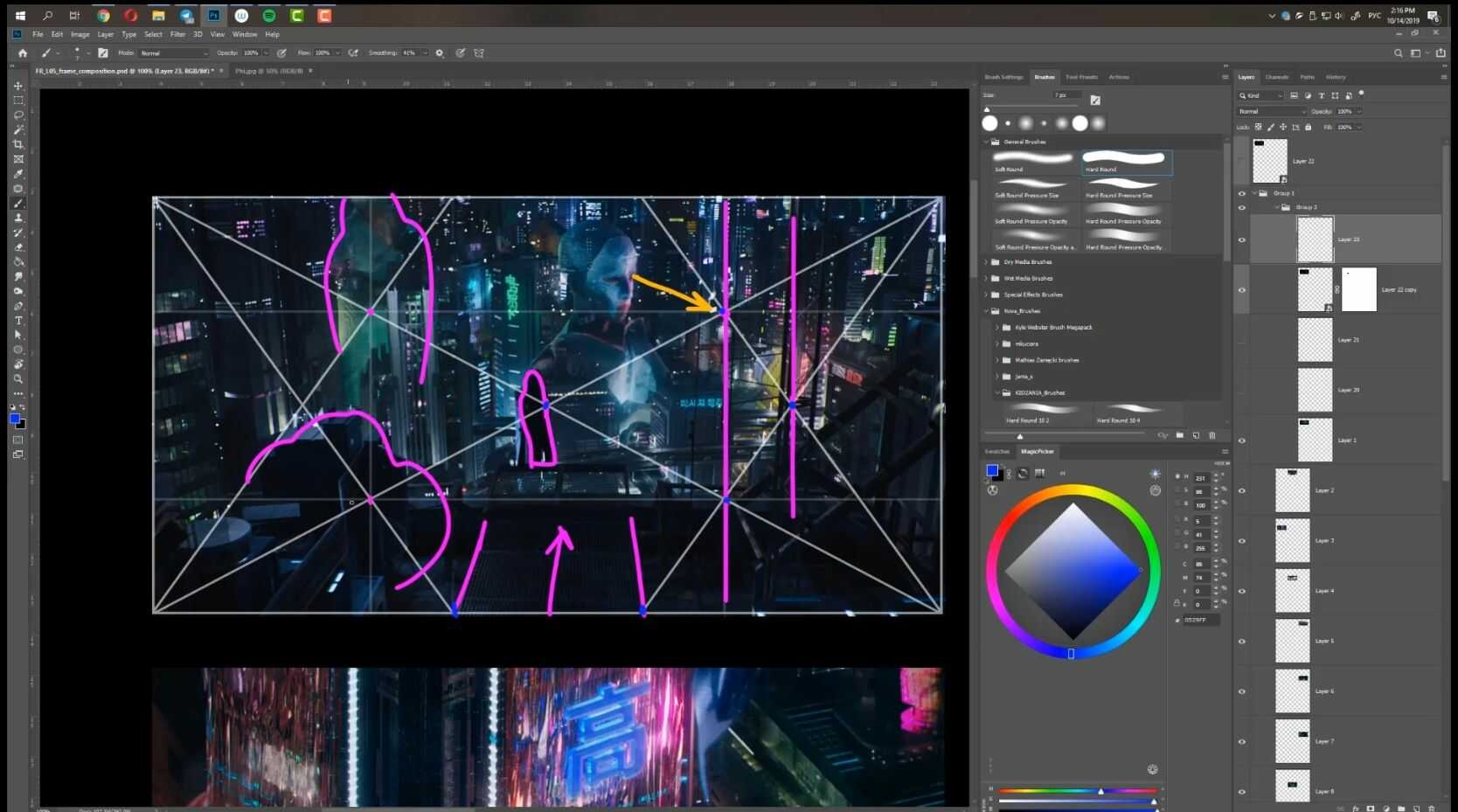The height and width of the screenshot is (812, 1458).
Task: Open Chrome from the taskbar
Action: click(103, 16)
